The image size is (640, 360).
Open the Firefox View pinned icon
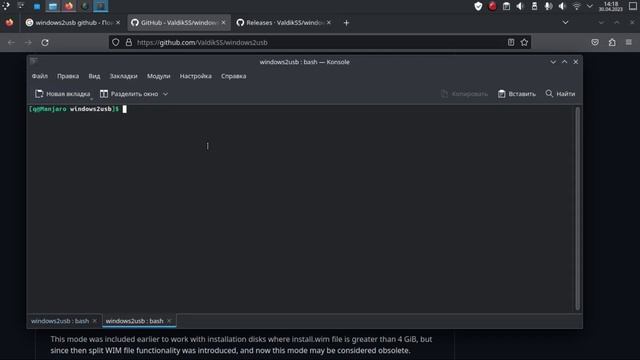coord(9,23)
